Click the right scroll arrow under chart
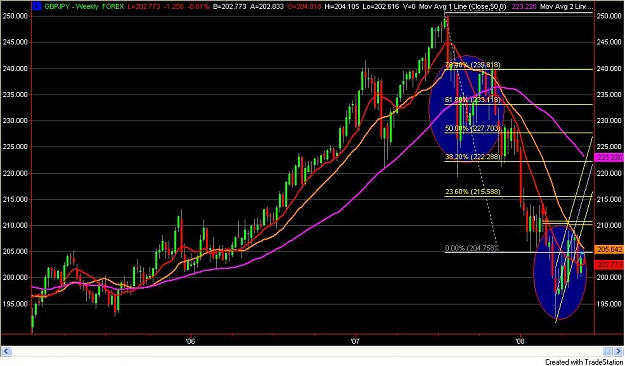 [619, 351]
